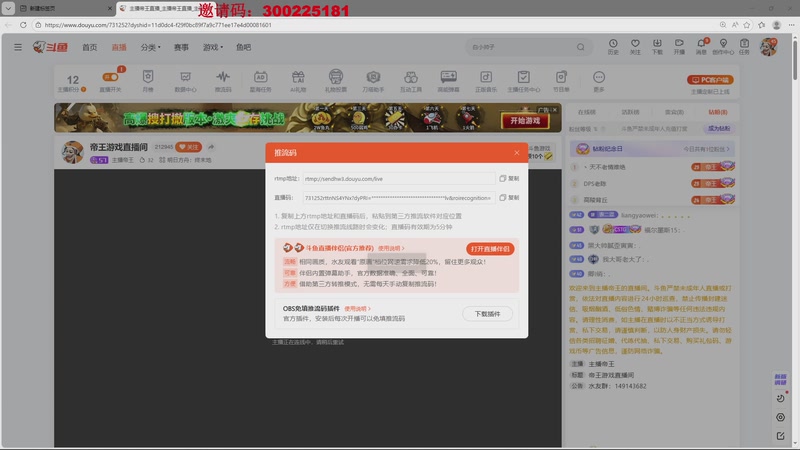Open the 推流码 stream code tool
This screenshot has height=450, width=800.
[223, 81]
